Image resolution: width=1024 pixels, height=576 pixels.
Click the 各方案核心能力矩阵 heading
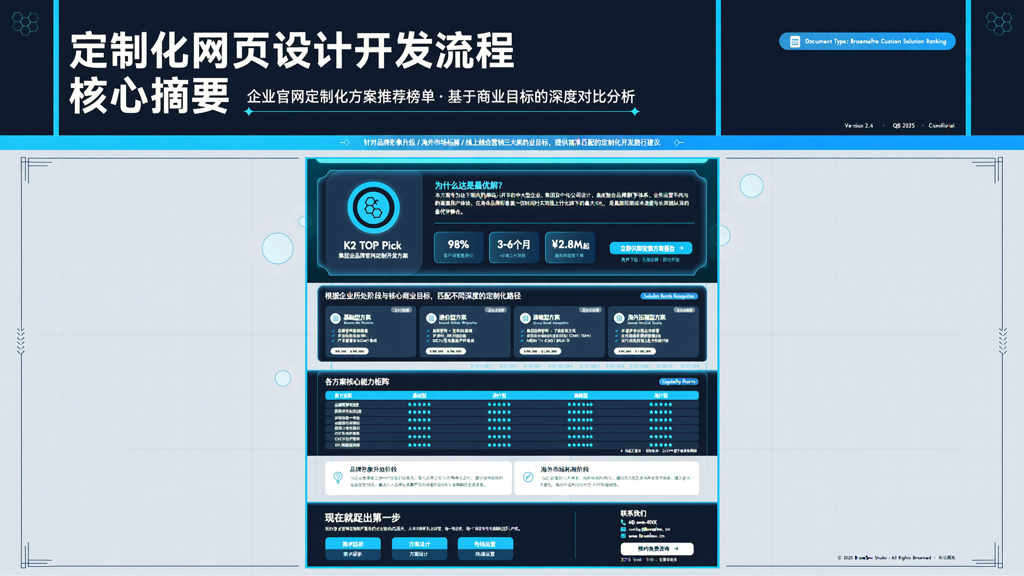(x=357, y=382)
